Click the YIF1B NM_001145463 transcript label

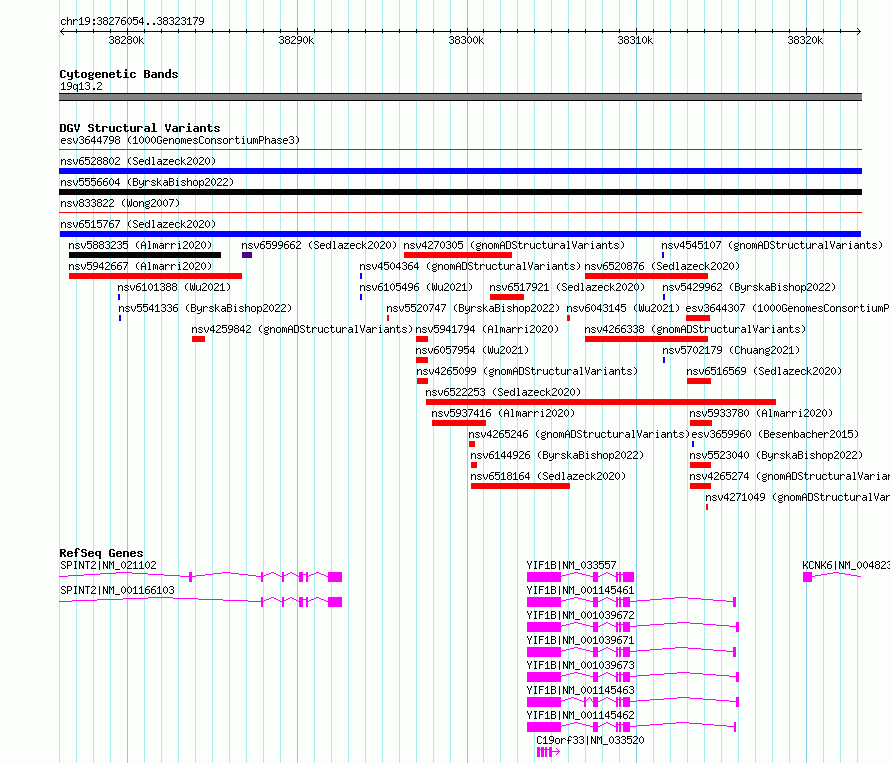(x=581, y=690)
